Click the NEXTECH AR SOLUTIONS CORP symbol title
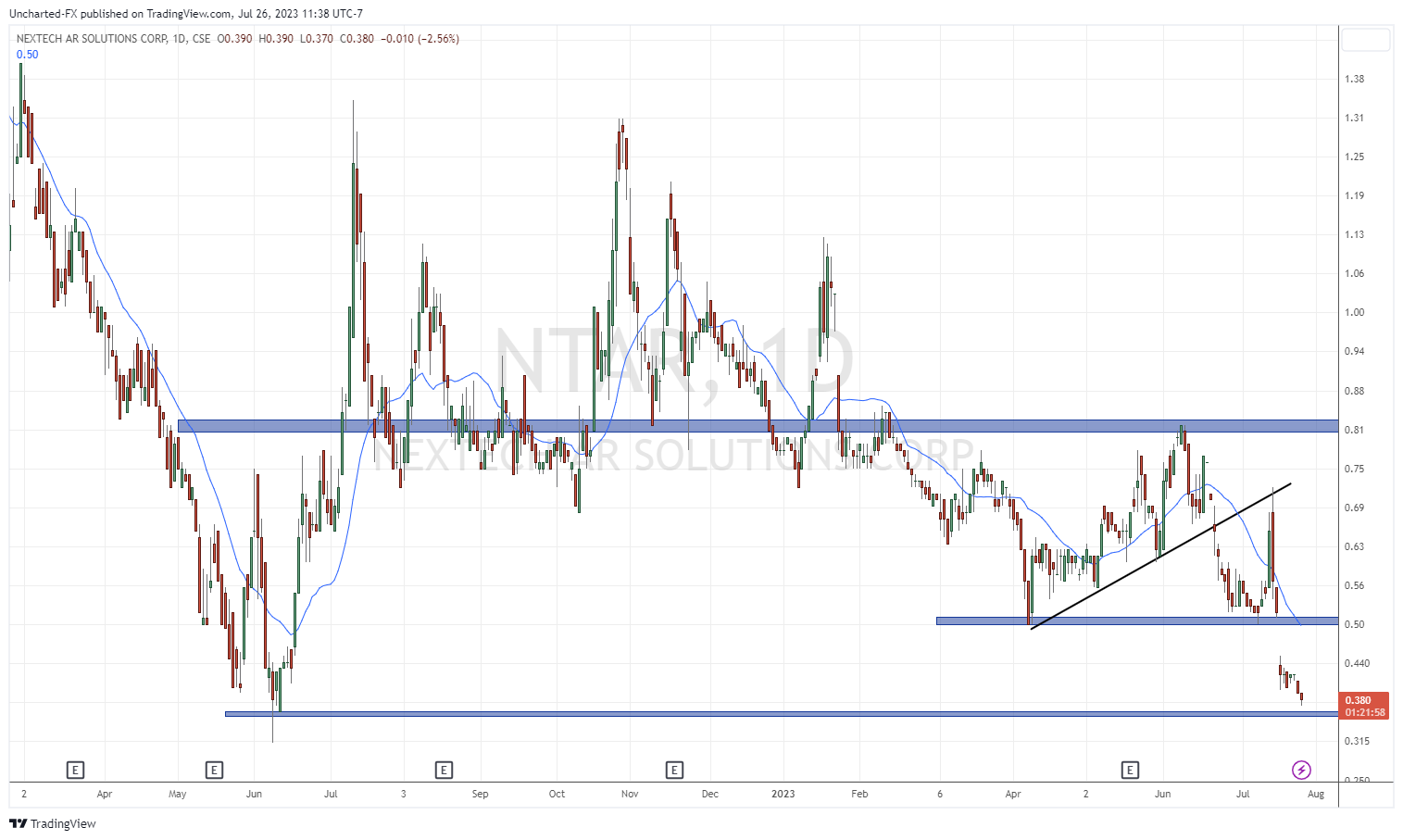This screenshot has height=840, width=1403. point(92,39)
